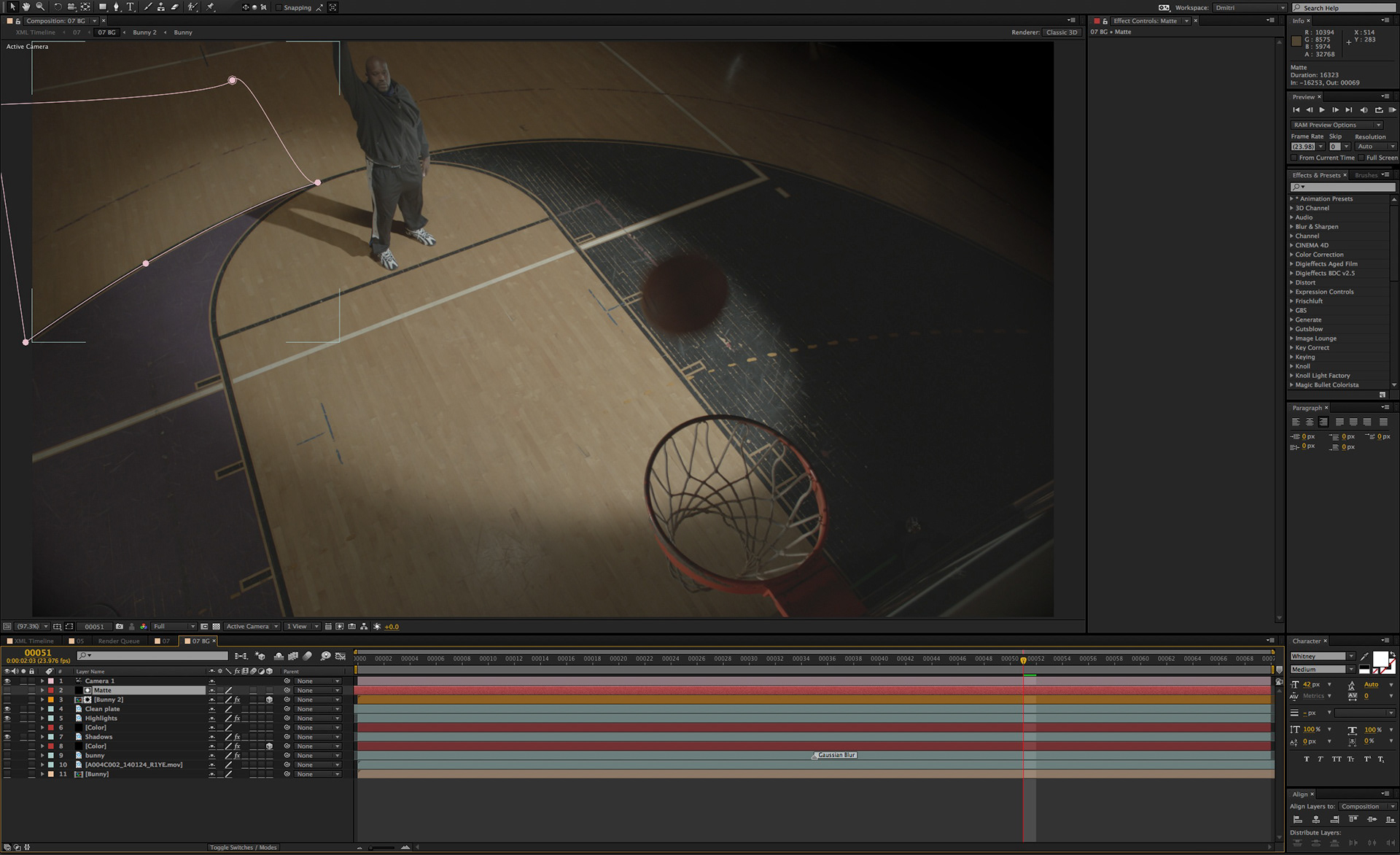Image resolution: width=1400 pixels, height=855 pixels.
Task: Pick the Clone Stamp tool
Action: (x=160, y=7)
